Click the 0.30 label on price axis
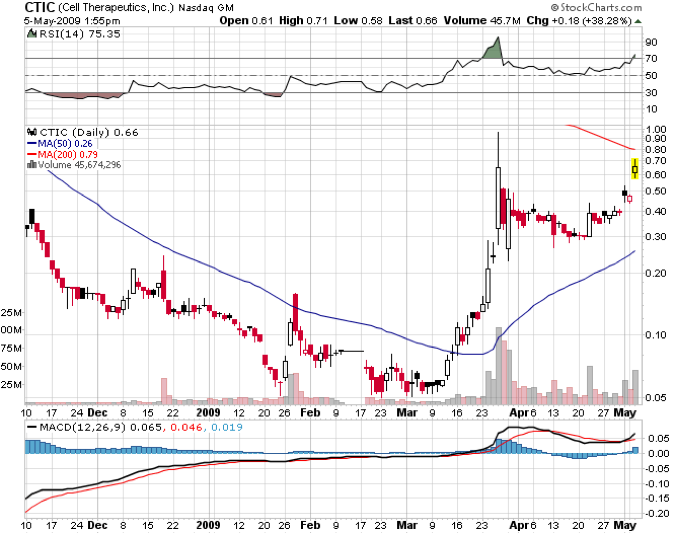The width and height of the screenshot is (675, 533). coord(656,236)
